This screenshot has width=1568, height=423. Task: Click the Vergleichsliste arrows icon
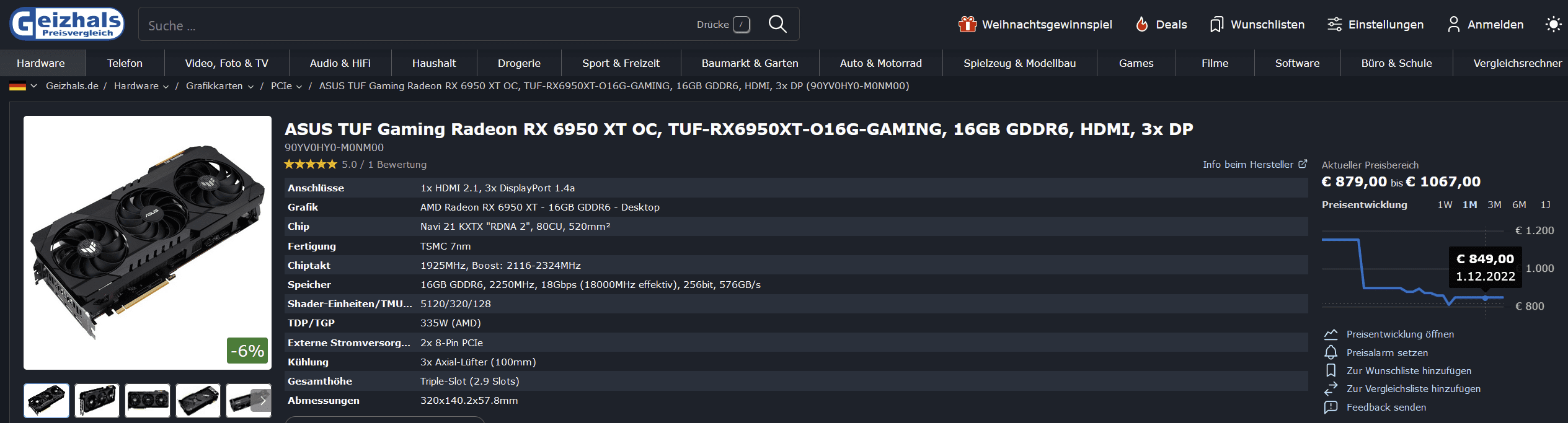[x=1331, y=388]
